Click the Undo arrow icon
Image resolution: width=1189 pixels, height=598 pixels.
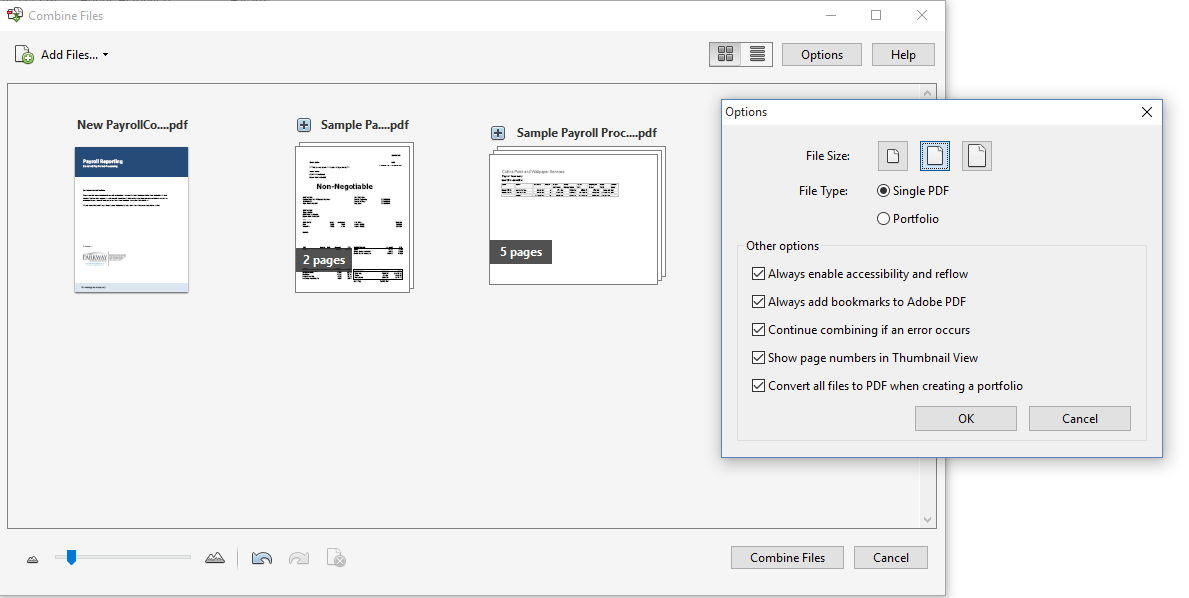click(261, 557)
